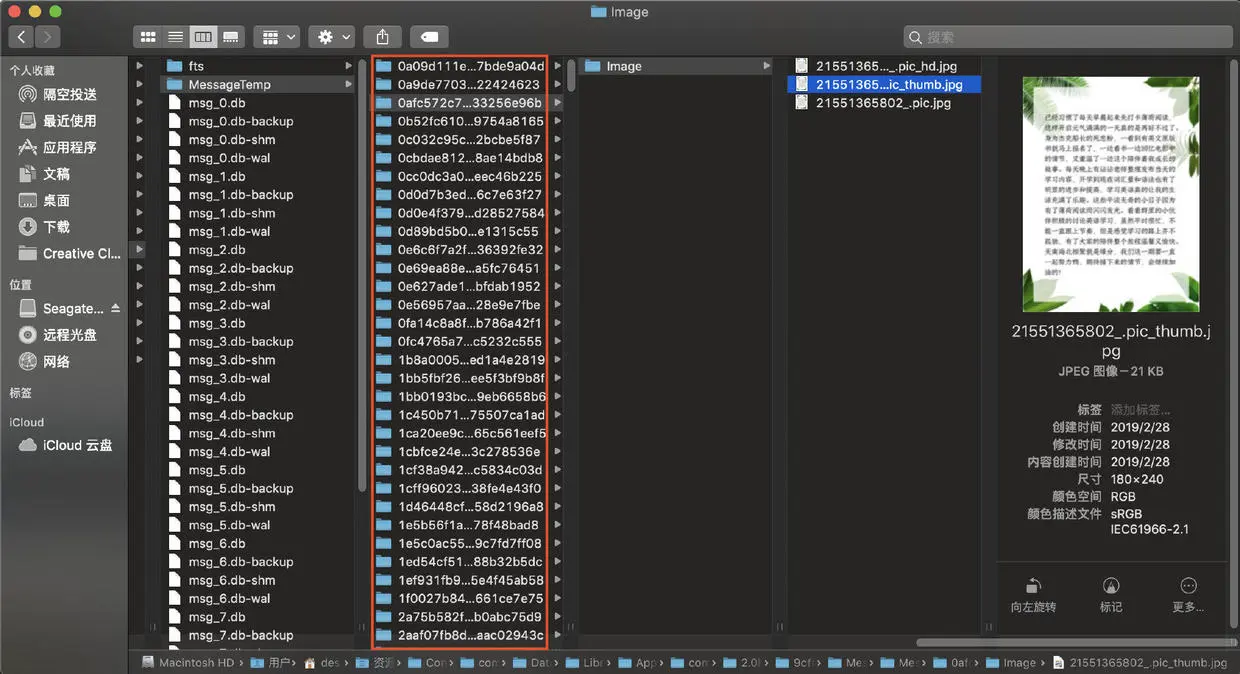Viewport: 1240px width, 674px height.
Task: Go forward with the right arrow button
Action: click(x=47, y=37)
